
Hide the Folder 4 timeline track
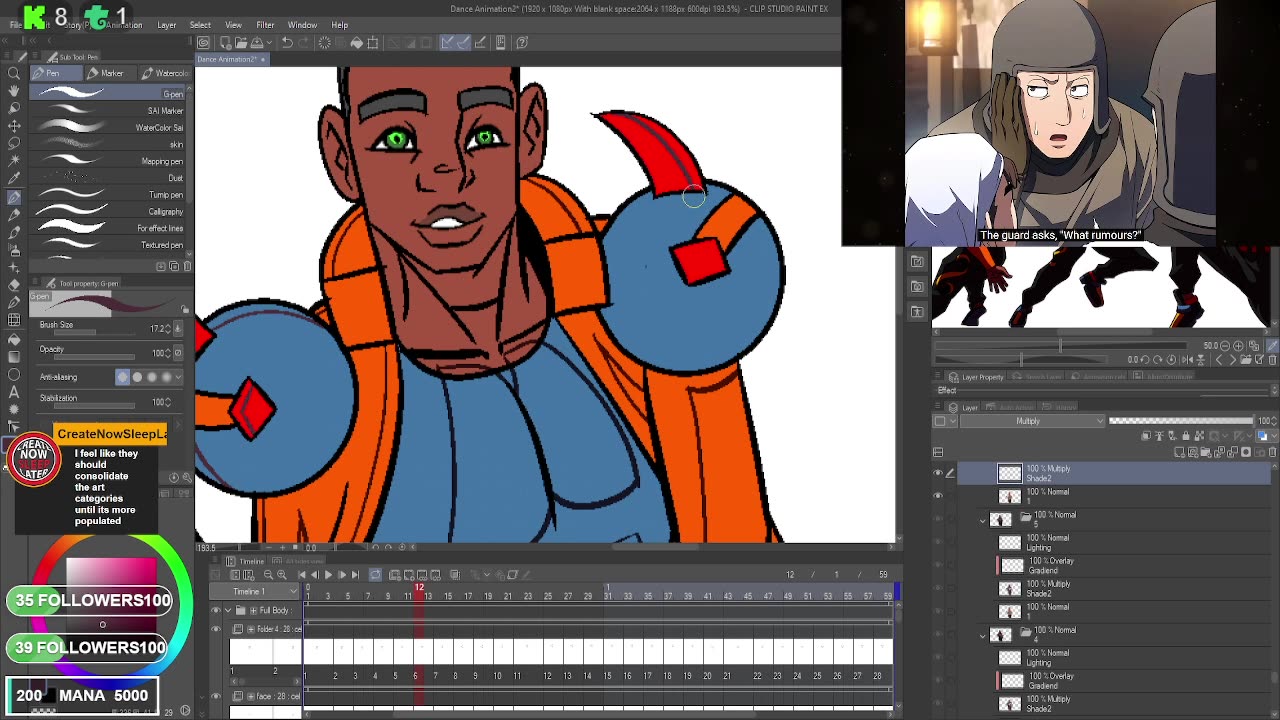tap(215, 629)
